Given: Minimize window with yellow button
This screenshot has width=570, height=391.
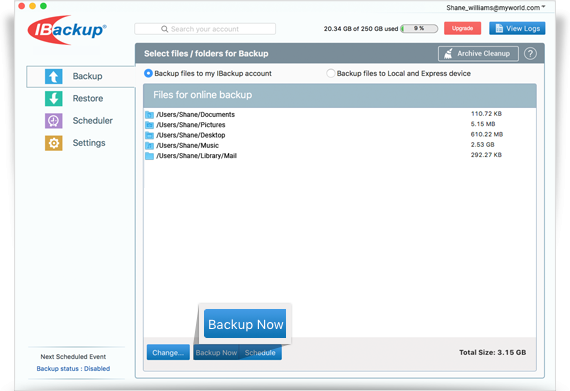Looking at the screenshot, I should click(x=32, y=6).
